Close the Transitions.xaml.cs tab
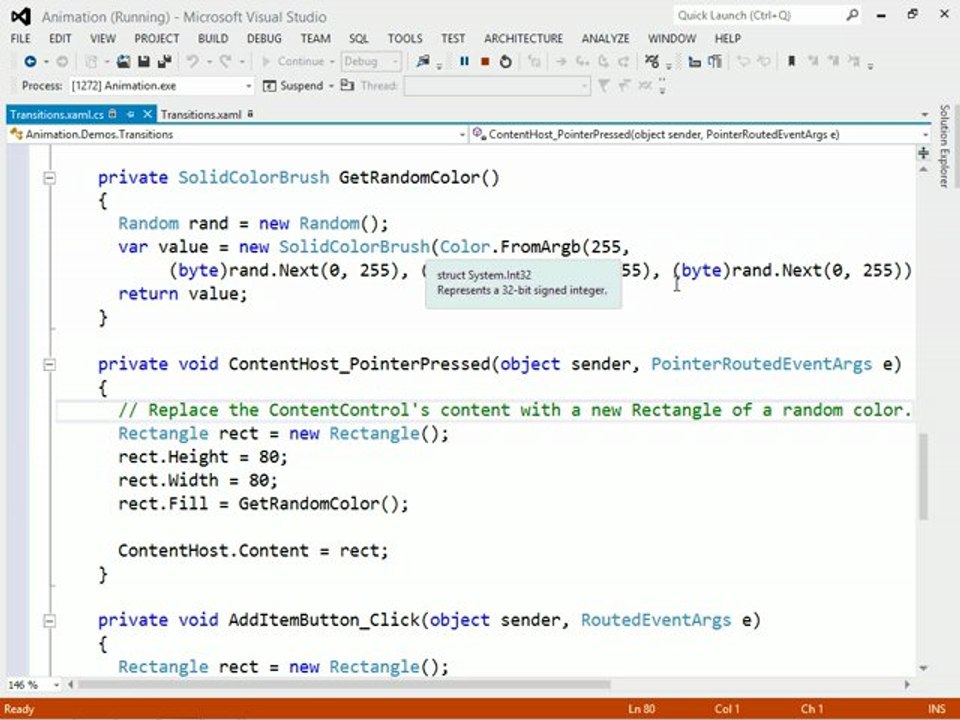This screenshot has width=960, height=720. coord(147,114)
